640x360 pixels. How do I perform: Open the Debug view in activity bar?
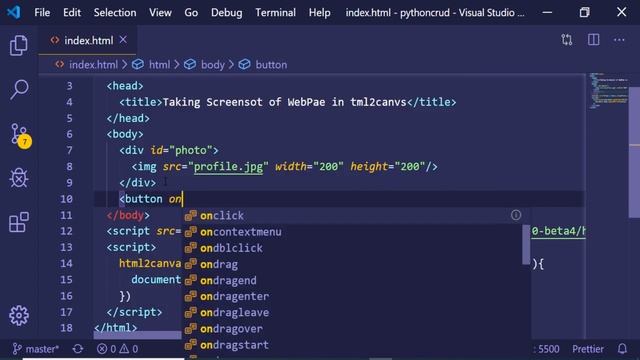[19, 178]
